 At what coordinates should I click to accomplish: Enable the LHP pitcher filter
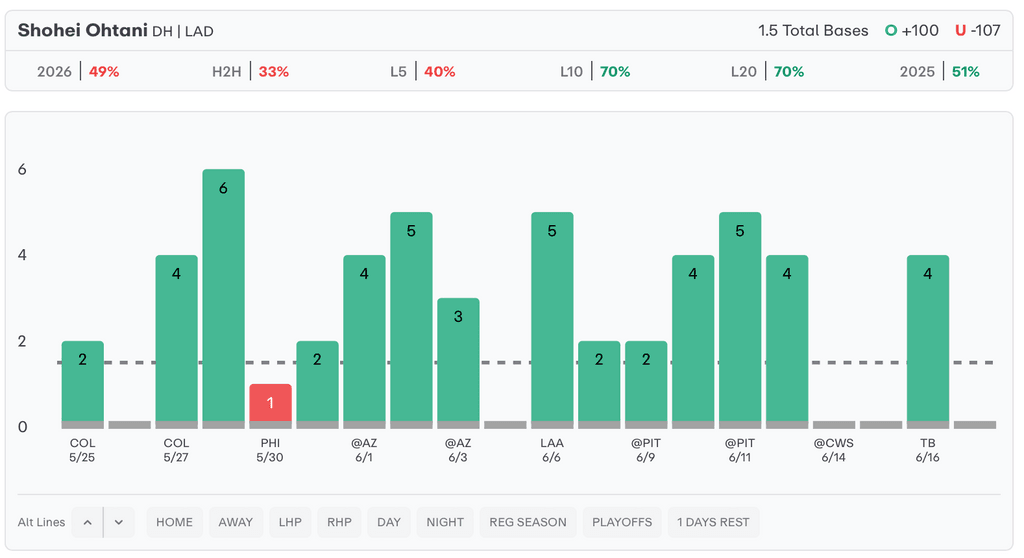click(290, 522)
